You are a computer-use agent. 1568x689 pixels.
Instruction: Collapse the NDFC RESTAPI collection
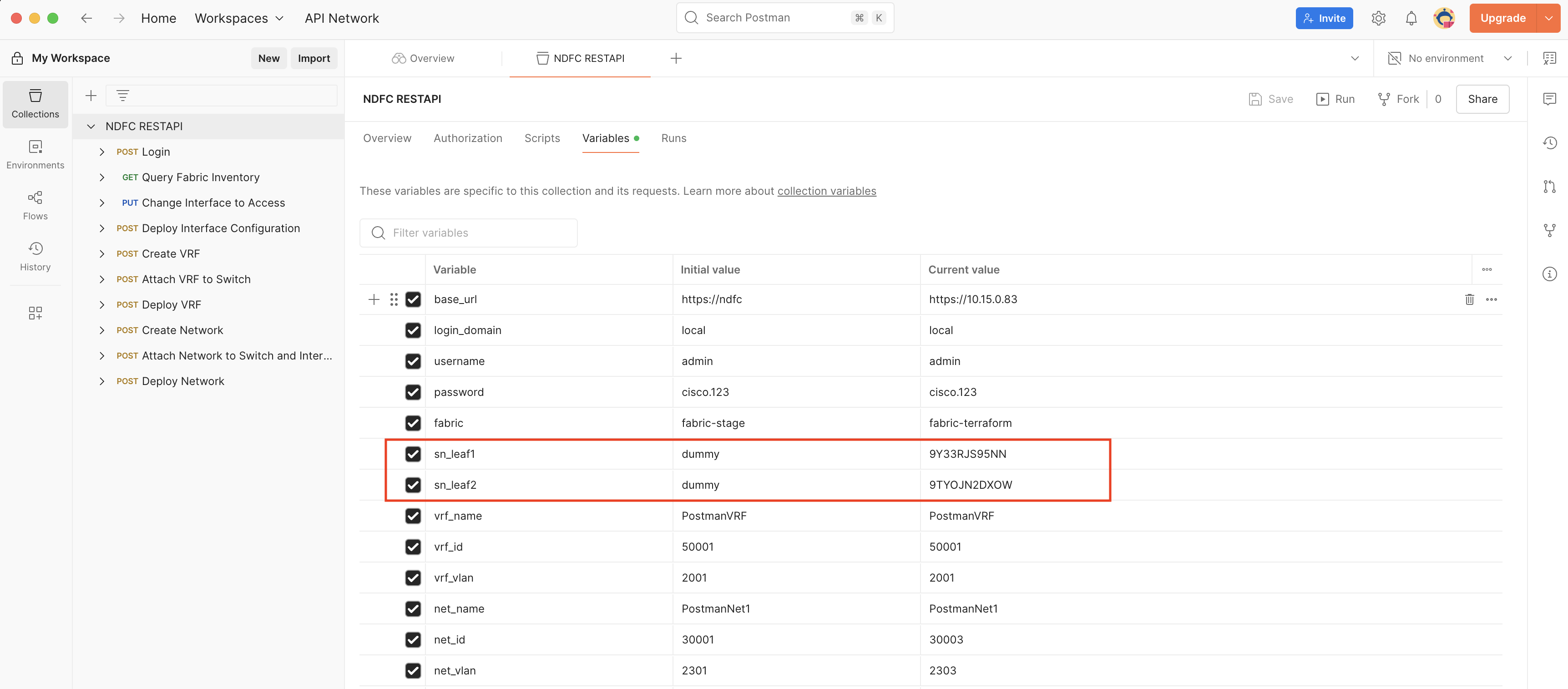pos(91,127)
